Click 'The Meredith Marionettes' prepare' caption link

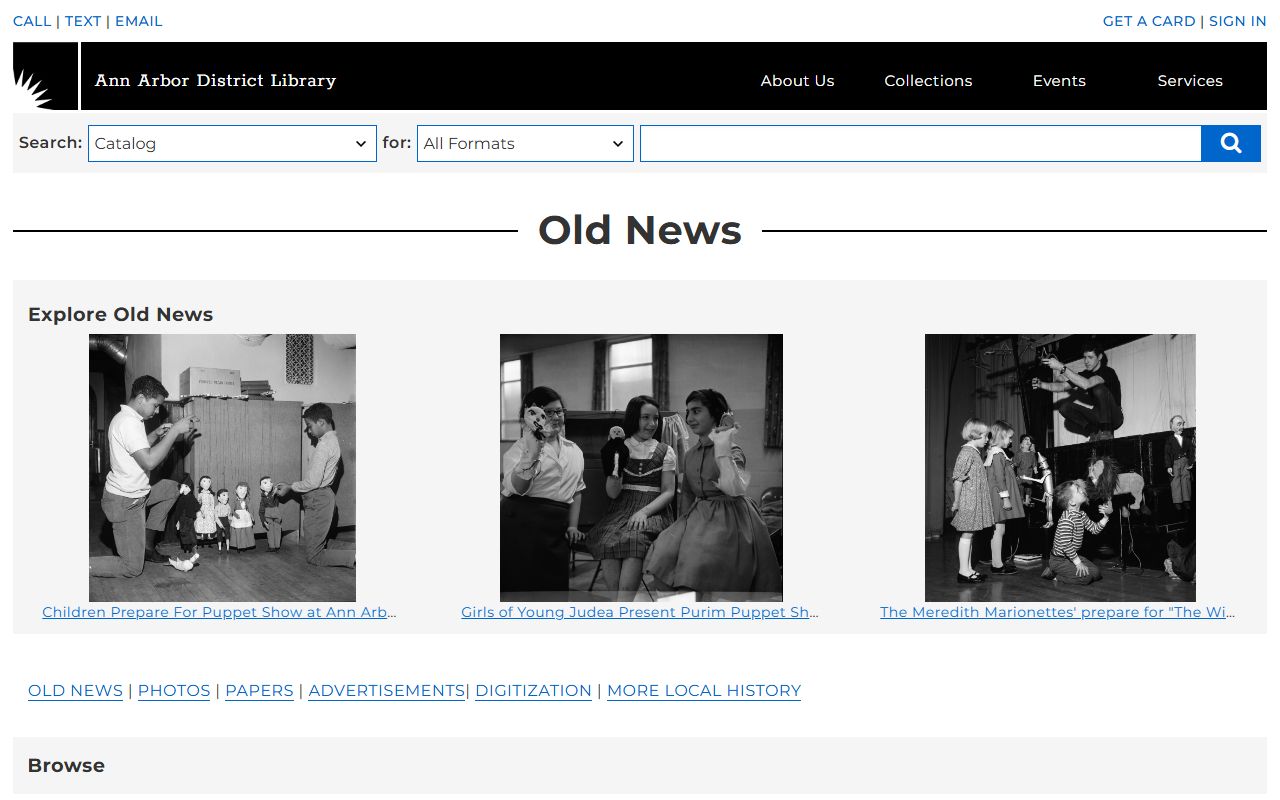pyautogui.click(x=1058, y=612)
